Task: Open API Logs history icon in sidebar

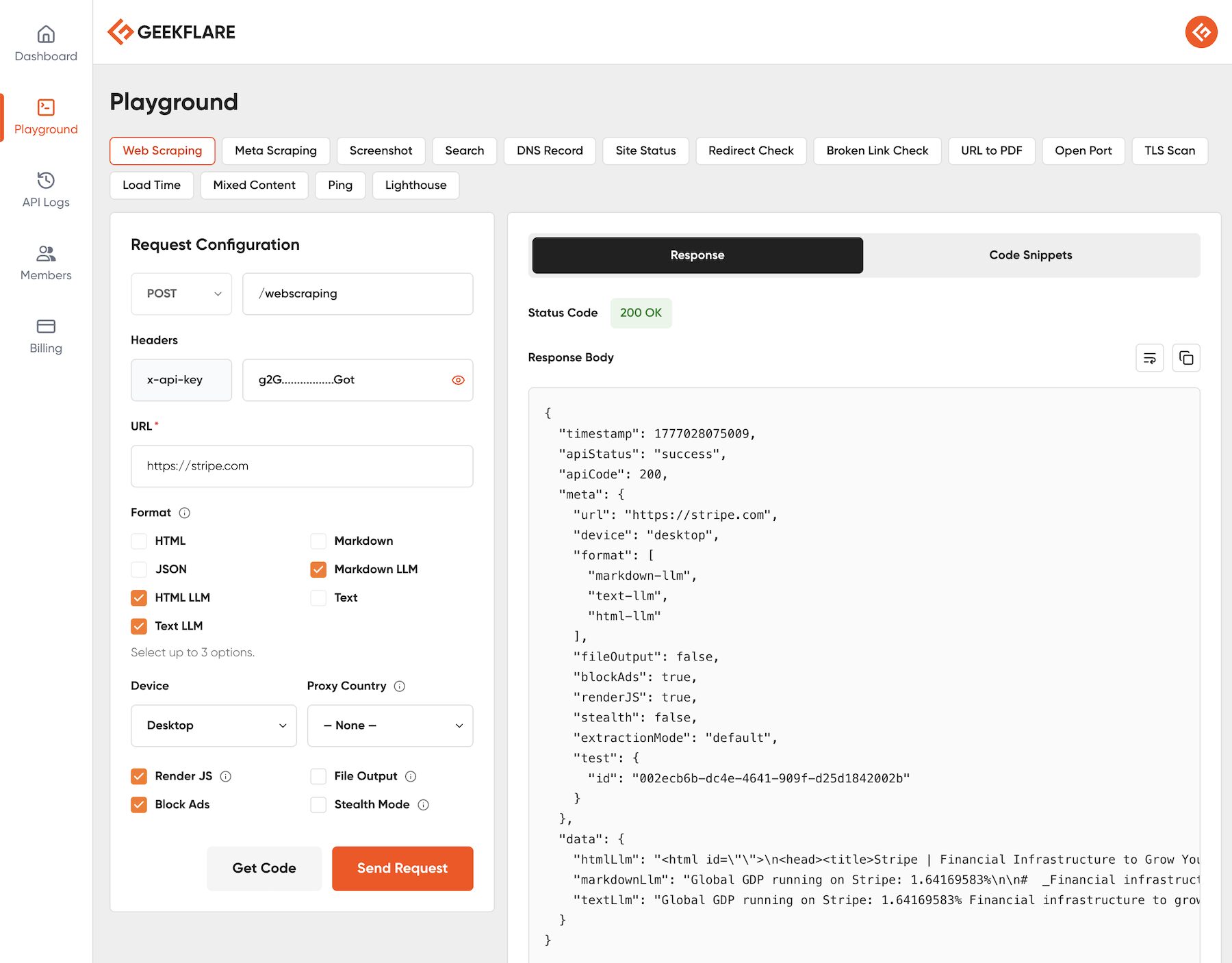Action: coord(46,180)
